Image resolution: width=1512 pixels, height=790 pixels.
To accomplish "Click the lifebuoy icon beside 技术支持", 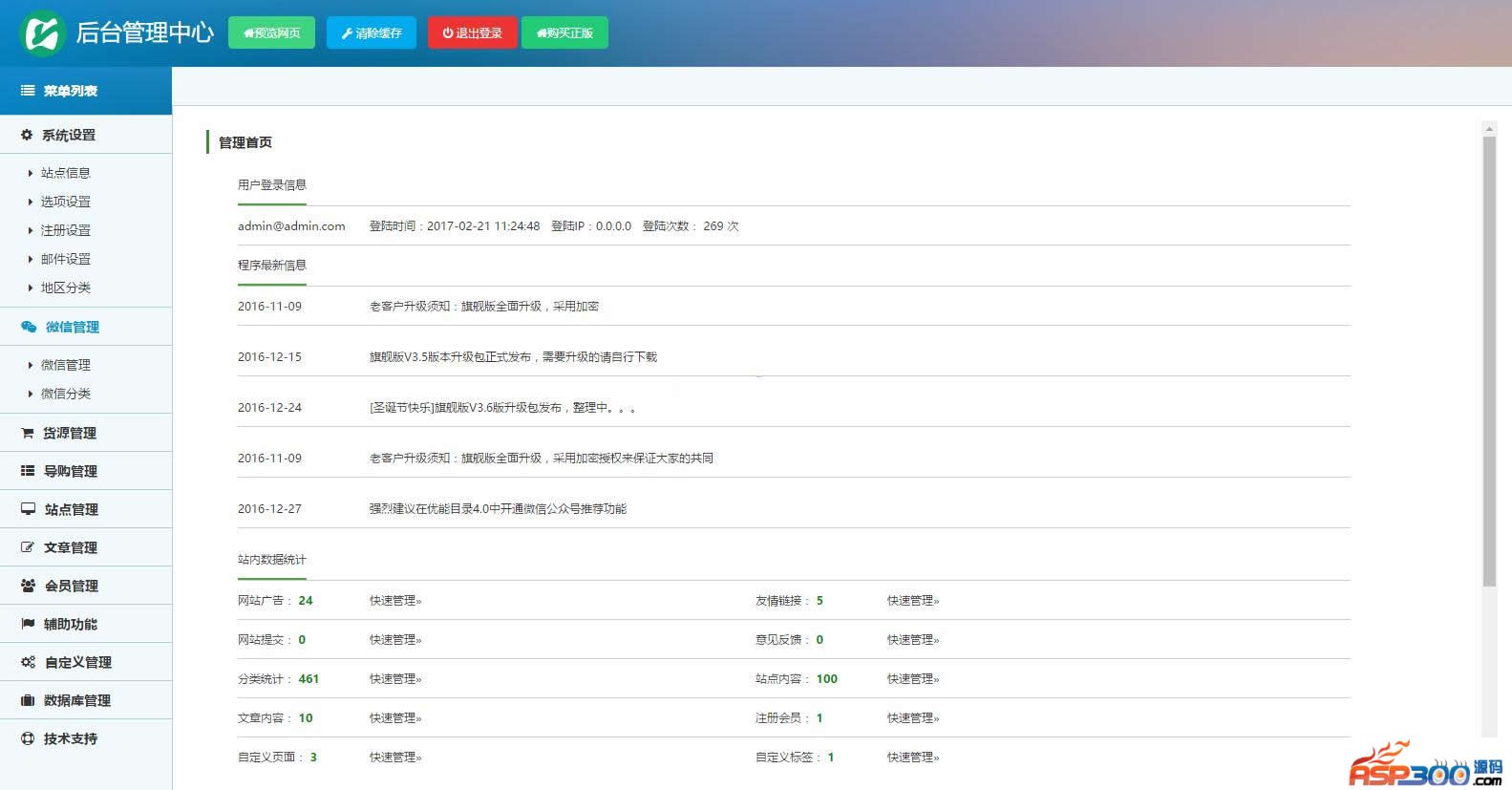I will (28, 738).
